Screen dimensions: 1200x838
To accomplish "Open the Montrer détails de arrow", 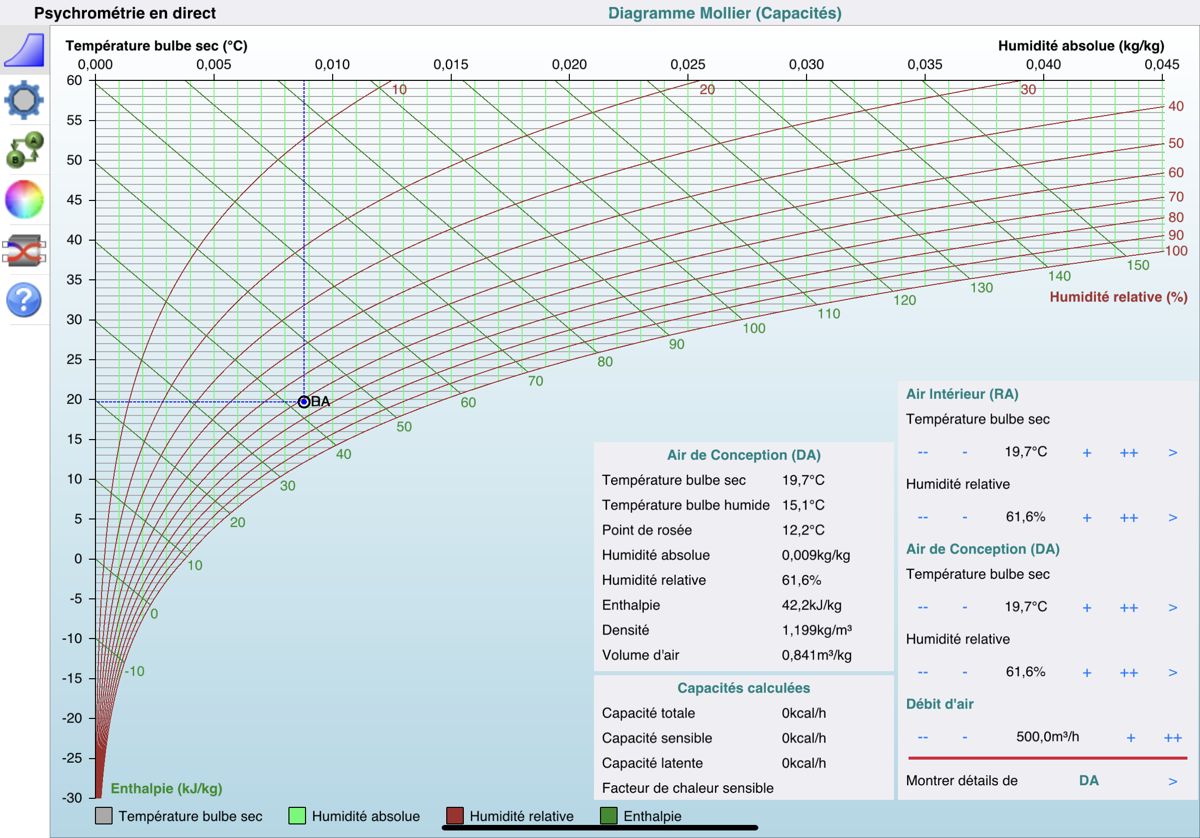I will (x=1173, y=781).
